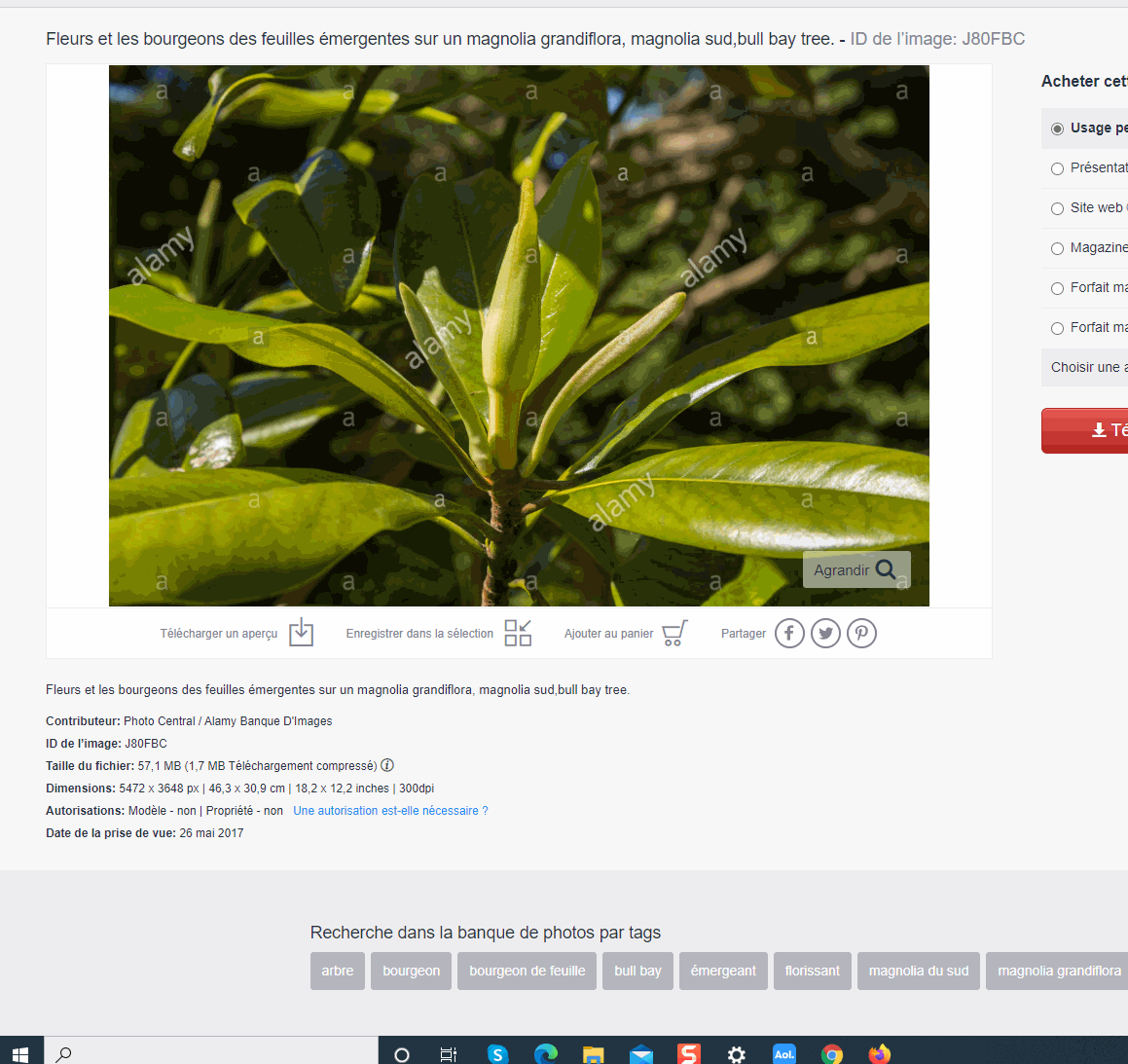The image size is (1128, 1064).
Task: Click the file size info icon
Action: (x=387, y=765)
